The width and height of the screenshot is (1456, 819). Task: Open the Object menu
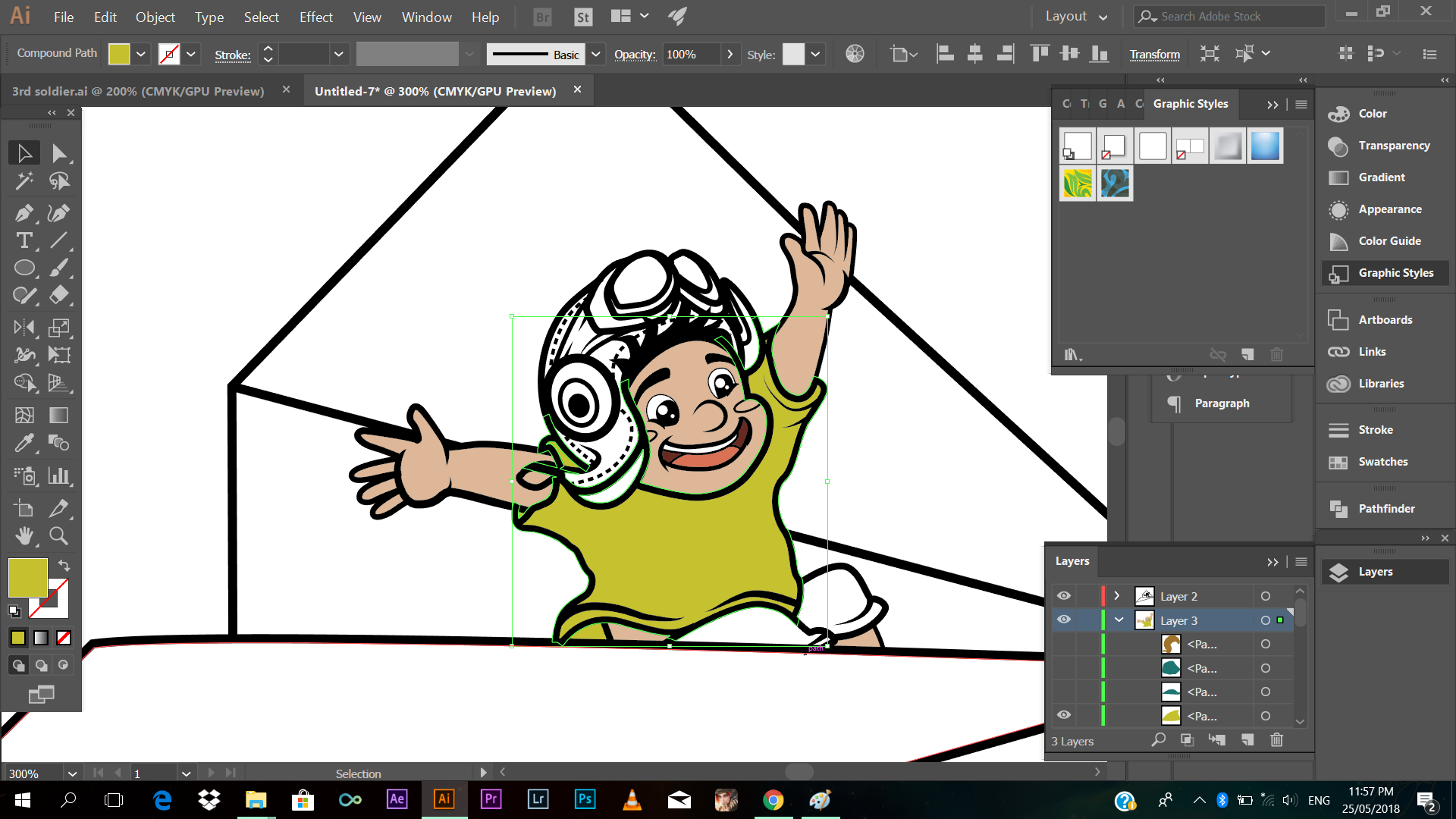pos(155,17)
